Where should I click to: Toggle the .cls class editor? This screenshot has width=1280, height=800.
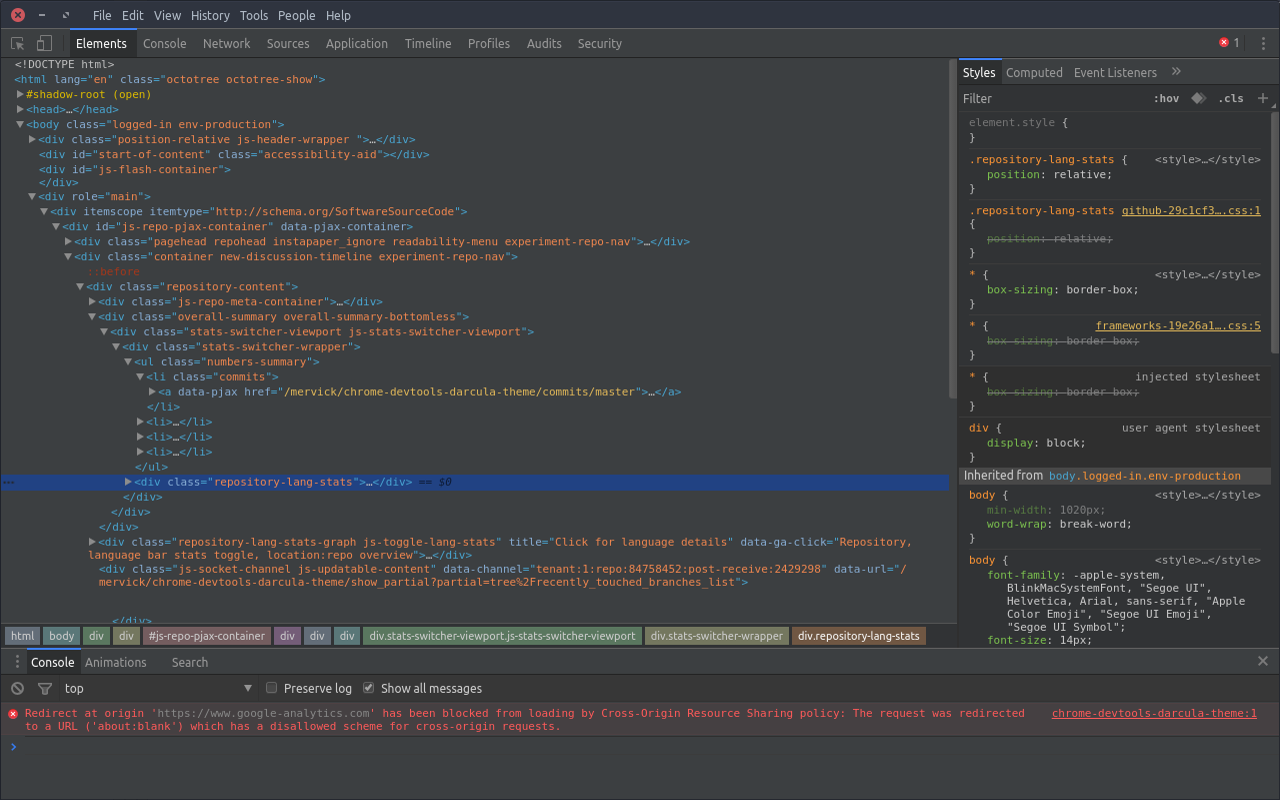[x=1231, y=98]
